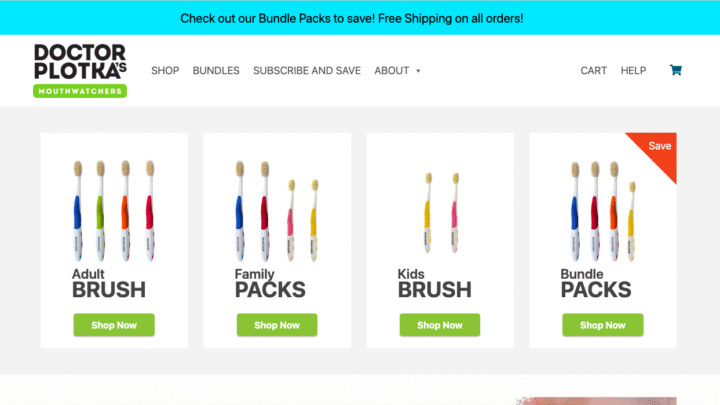Select the Family Packs heading text
720x405 pixels.
point(270,284)
